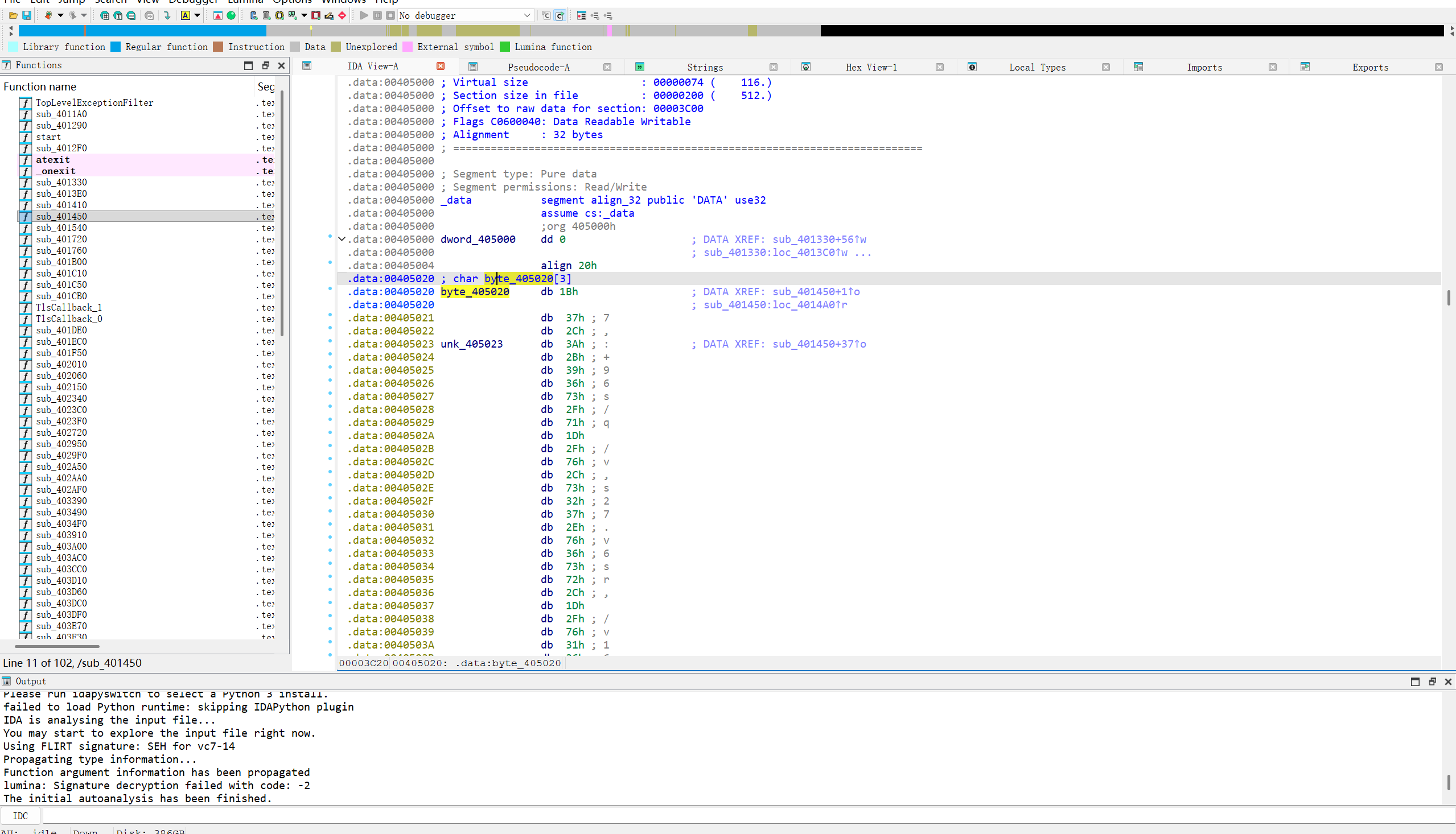Open the Imports tab
The height and width of the screenshot is (834, 1456).
tap(1204, 67)
